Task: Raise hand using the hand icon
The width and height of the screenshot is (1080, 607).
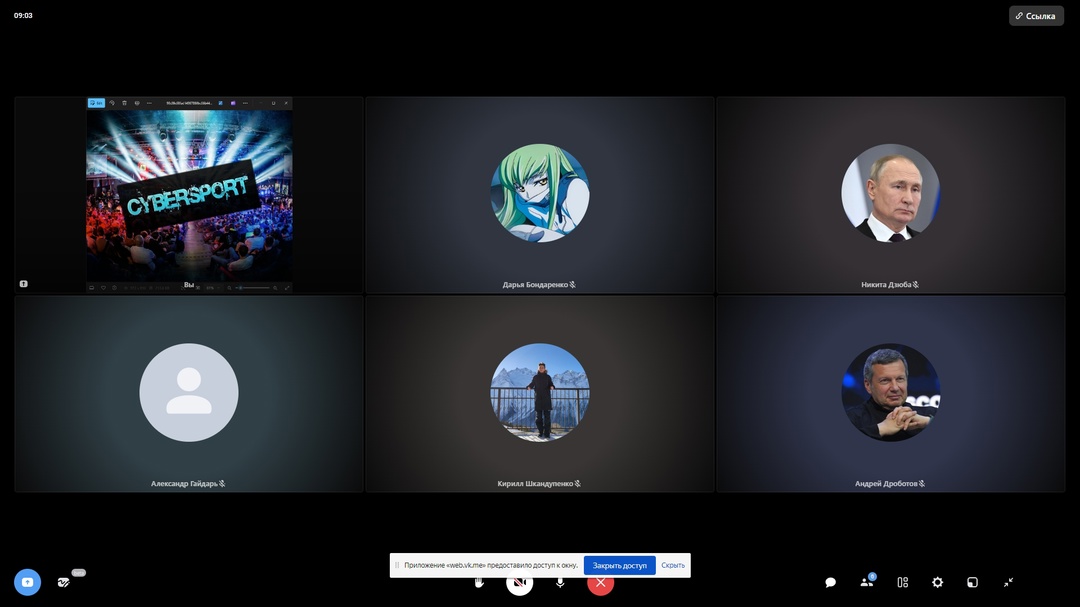Action: click(x=479, y=583)
